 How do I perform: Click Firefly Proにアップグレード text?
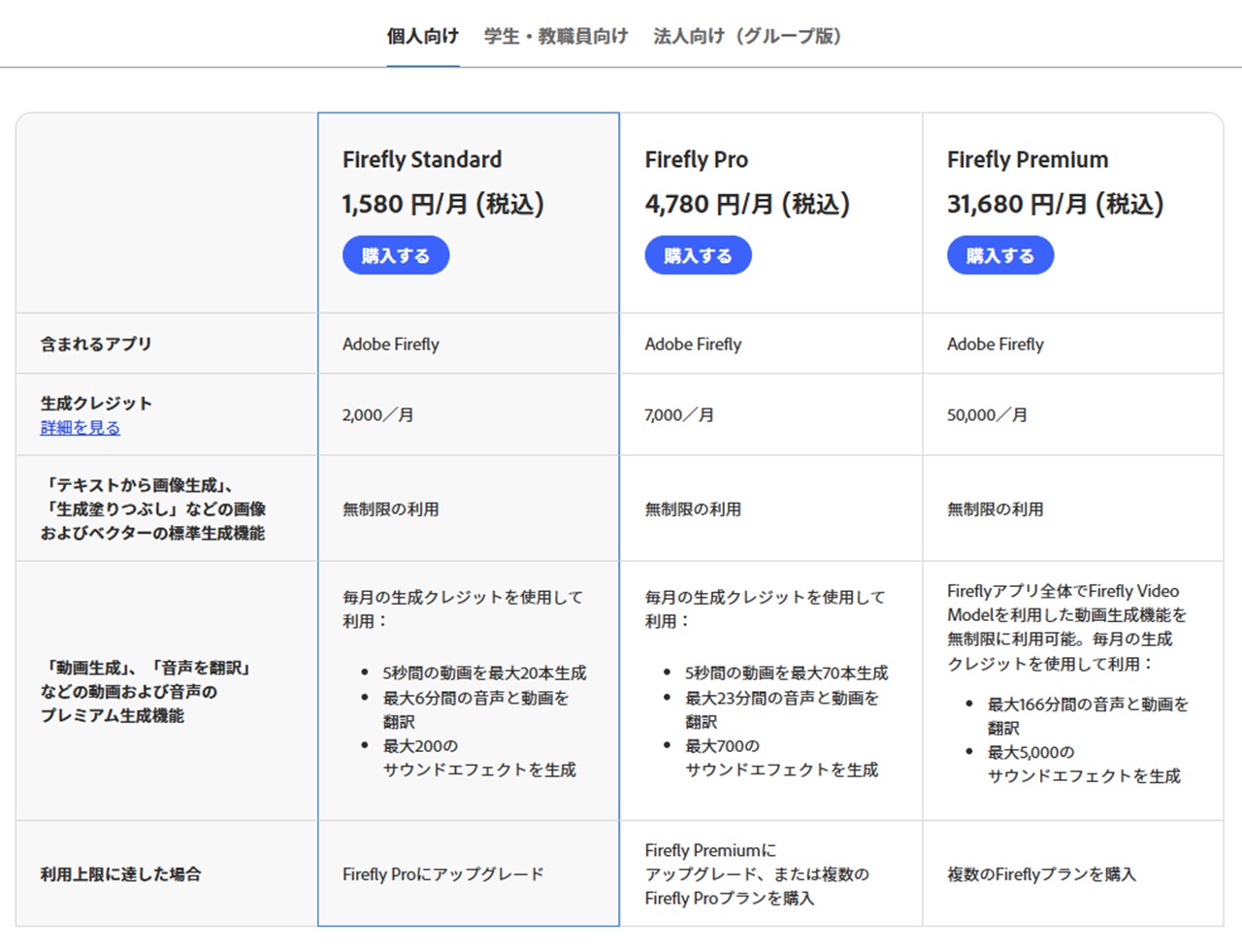[442, 873]
